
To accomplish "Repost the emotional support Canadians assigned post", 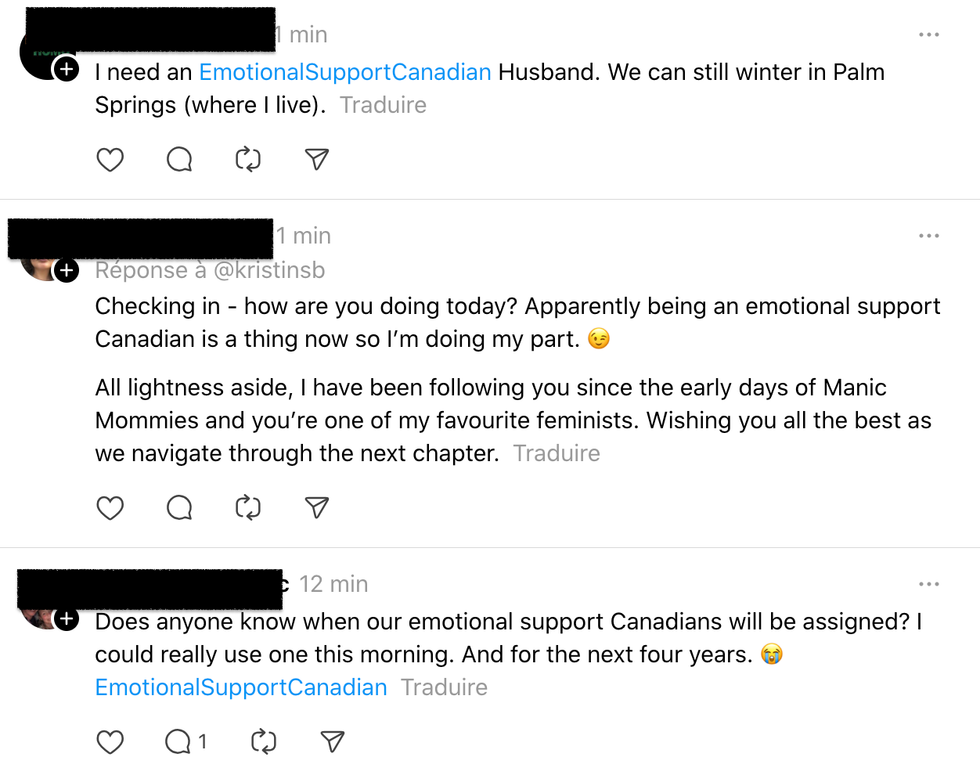I will coord(263,742).
